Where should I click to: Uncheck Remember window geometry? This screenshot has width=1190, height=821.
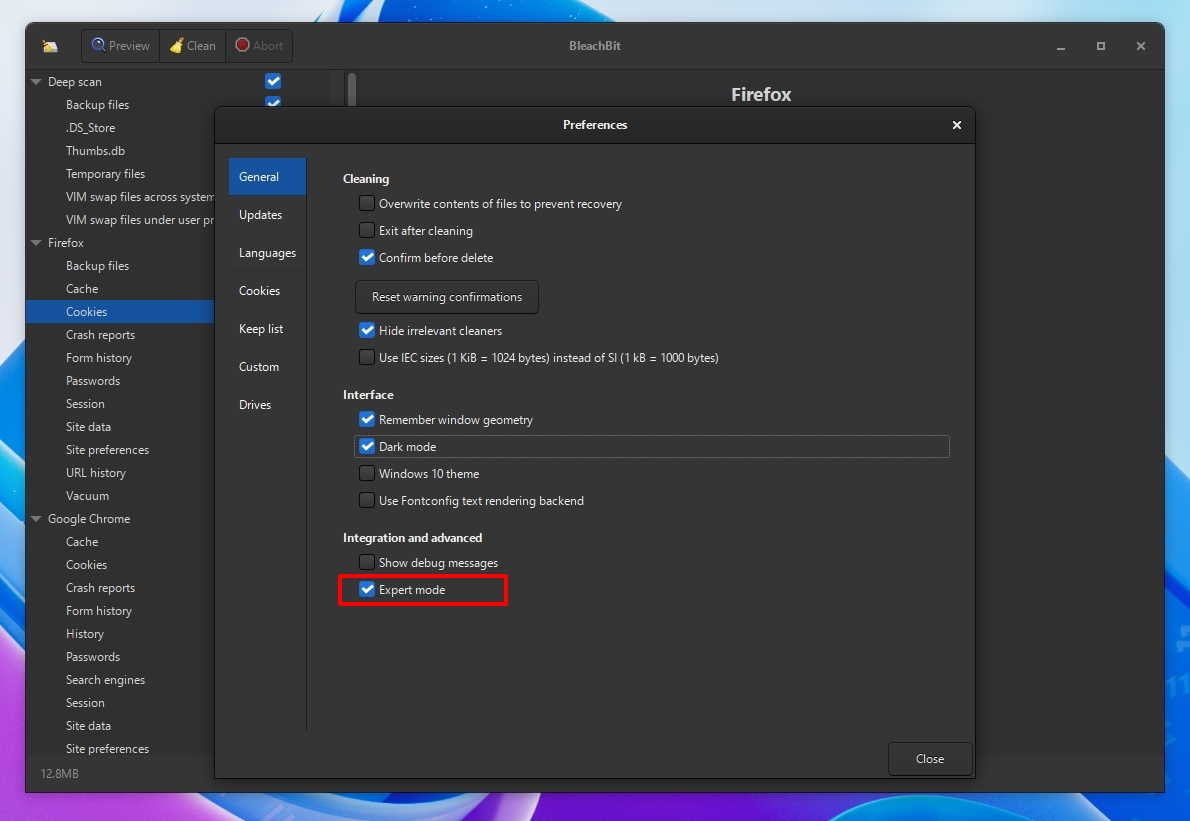tap(367, 419)
